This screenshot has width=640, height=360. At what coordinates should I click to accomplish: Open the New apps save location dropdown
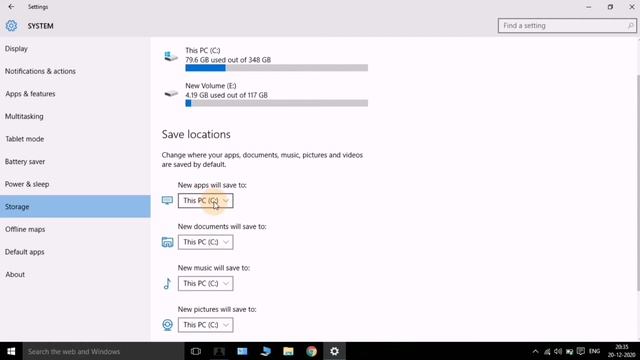[x=205, y=200]
